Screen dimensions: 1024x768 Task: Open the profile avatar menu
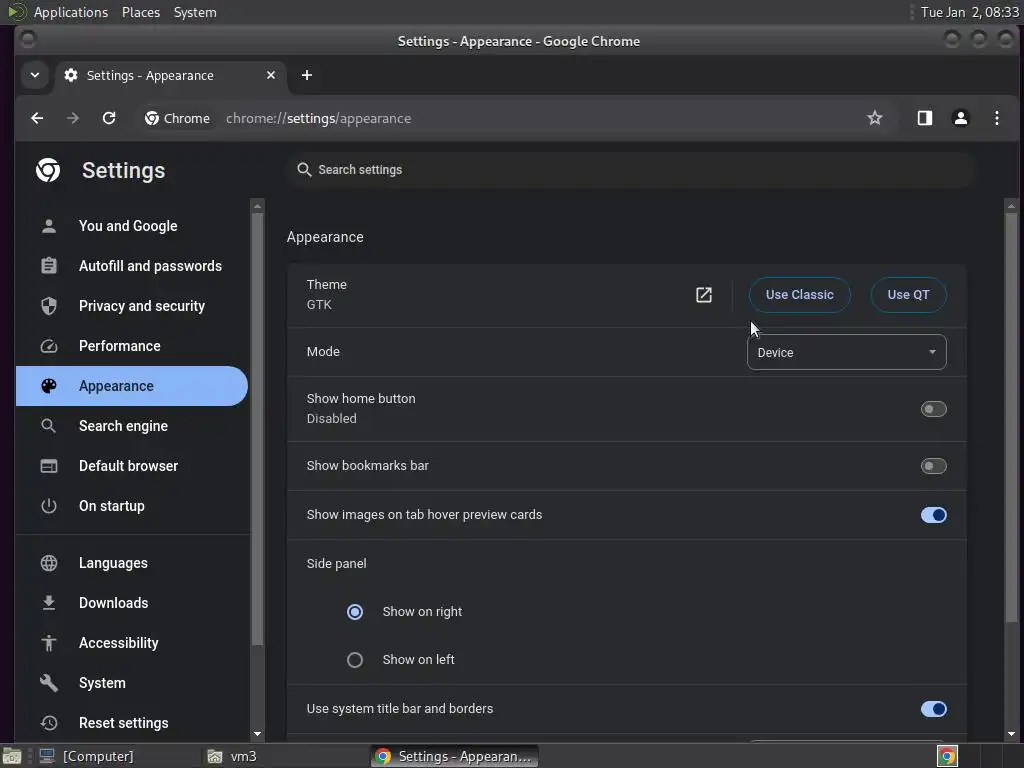(x=961, y=118)
